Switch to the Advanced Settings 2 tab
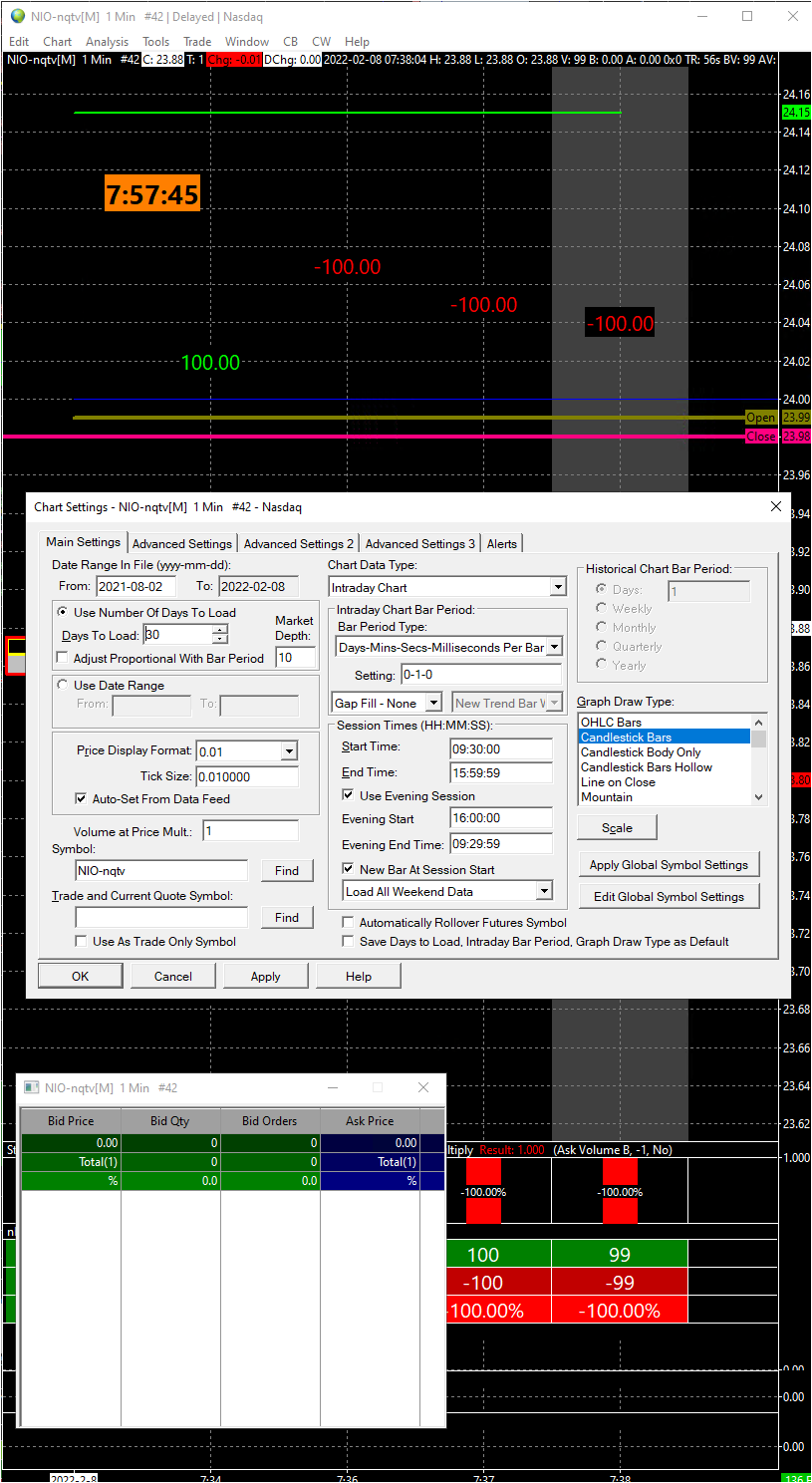812x1483 pixels. click(x=298, y=543)
